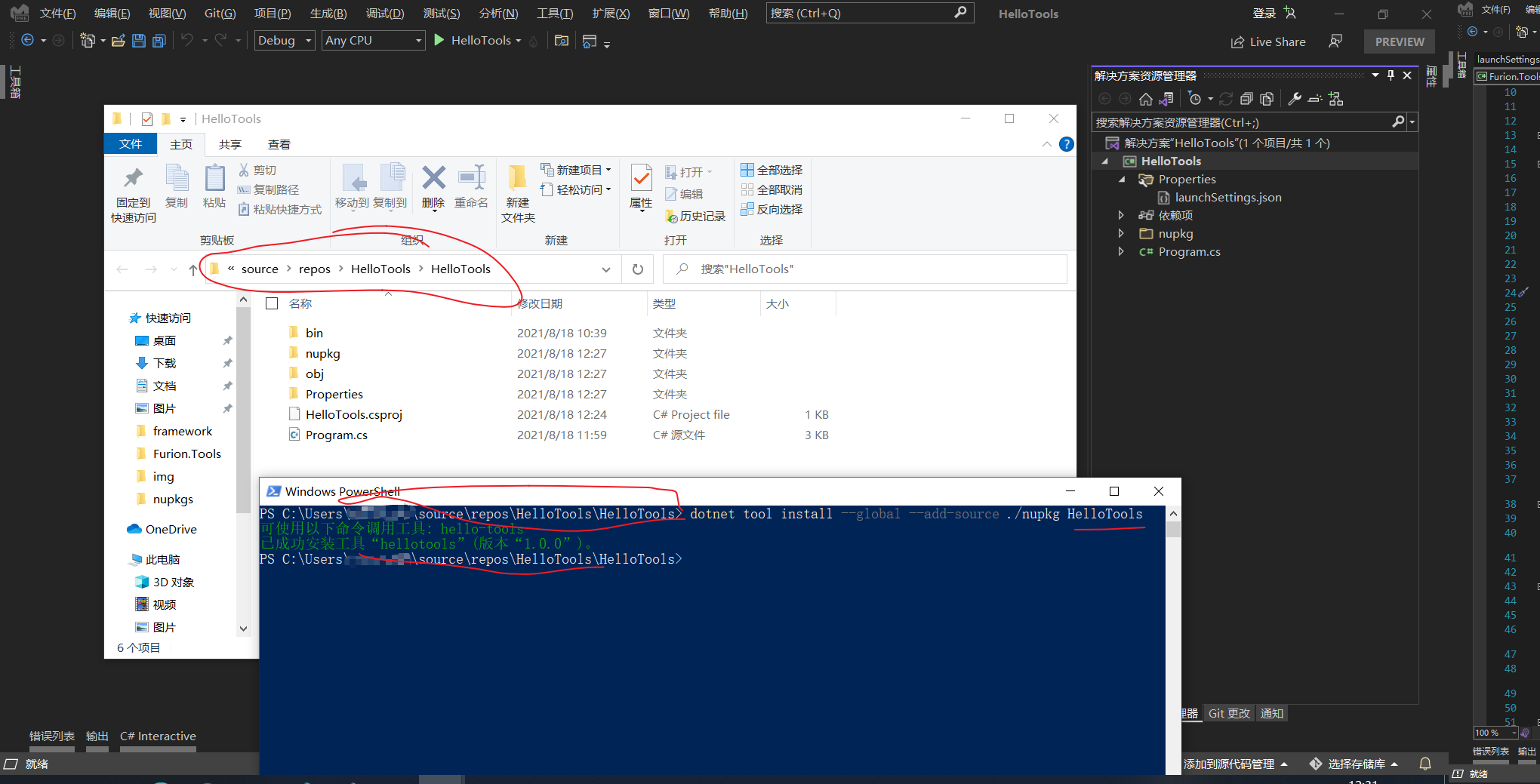Open the Debug configuration dropdown

(285, 41)
